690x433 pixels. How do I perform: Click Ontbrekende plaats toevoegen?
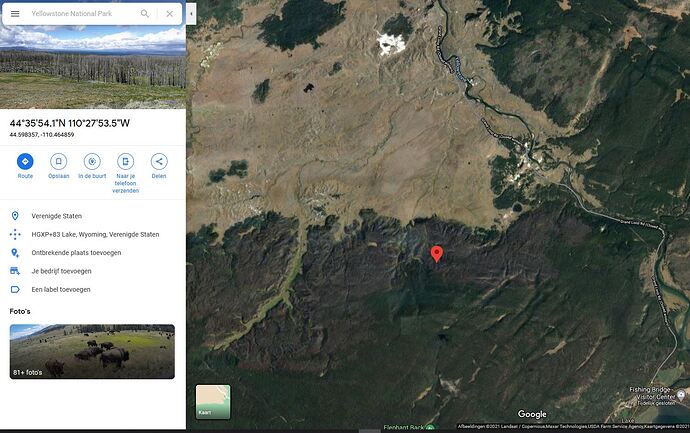click(x=76, y=253)
